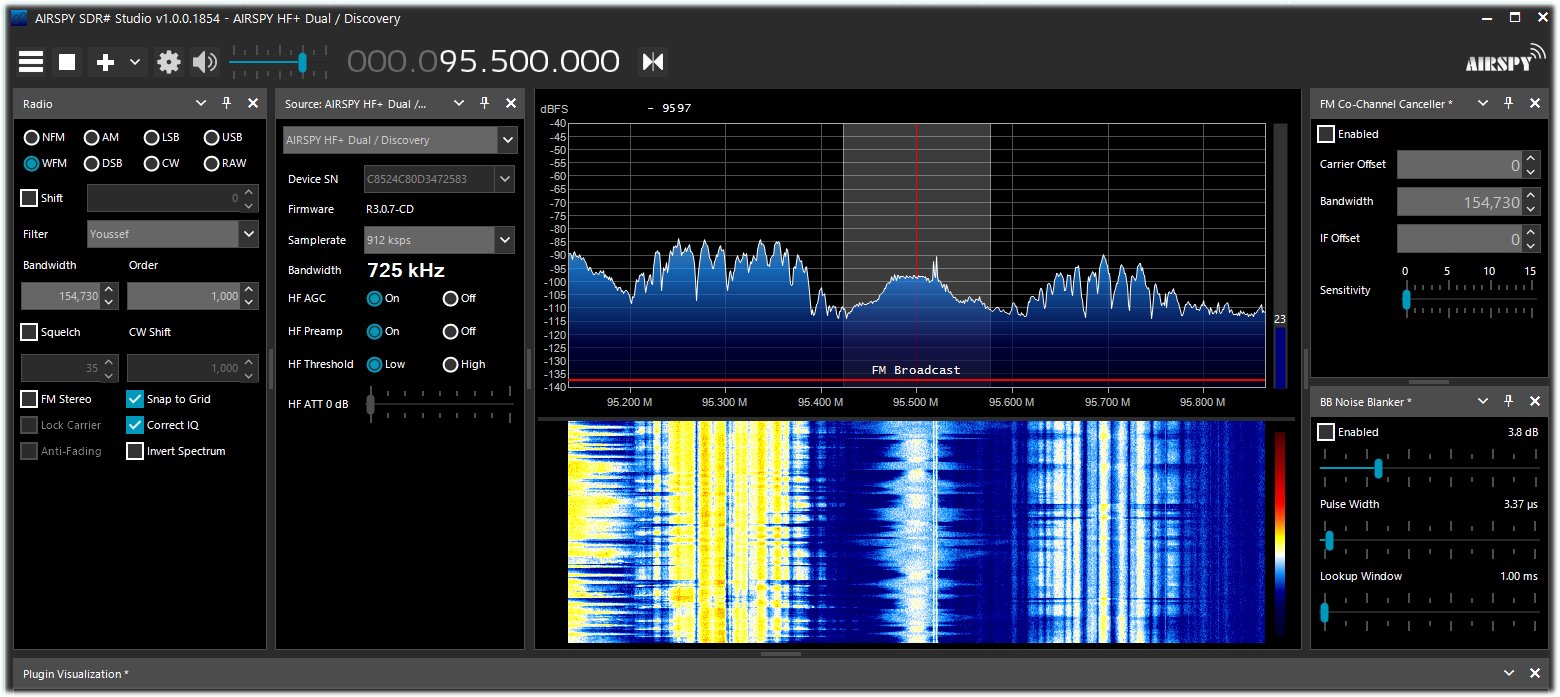Click the plus new-slice button
Screen dimensions: 1560x697
105,62
